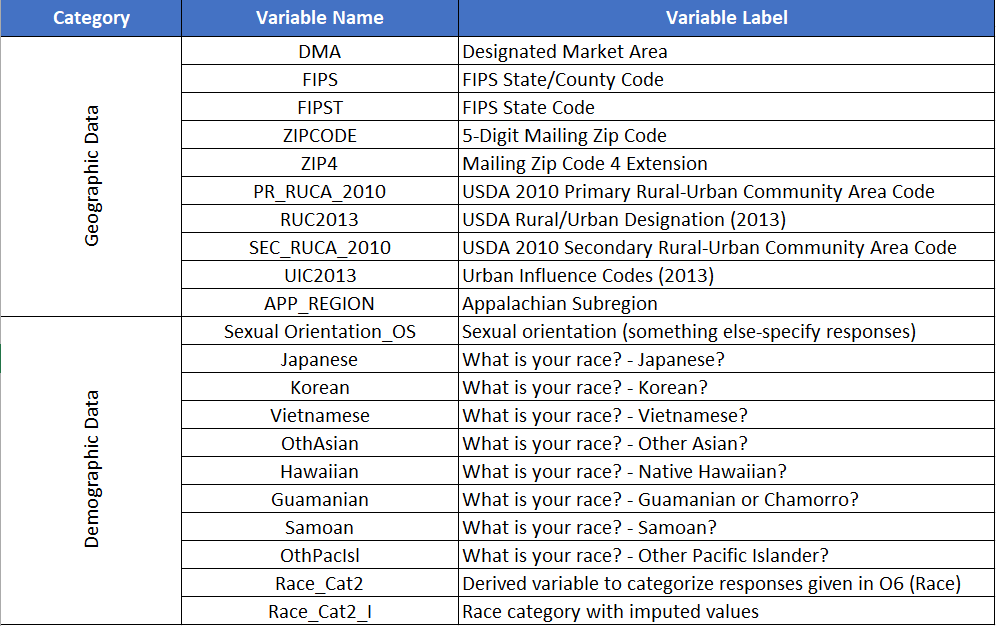Screen dimensions: 996x626
Task: Select the Variable Name header cell
Action: [x=319, y=18]
